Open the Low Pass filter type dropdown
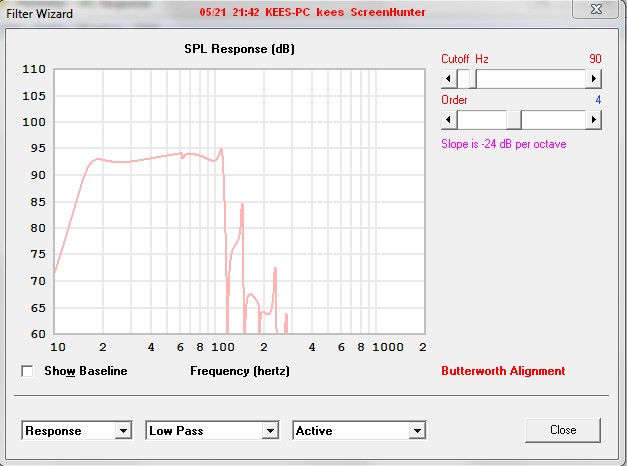Image resolution: width=627 pixels, height=466 pixels. 212,430
